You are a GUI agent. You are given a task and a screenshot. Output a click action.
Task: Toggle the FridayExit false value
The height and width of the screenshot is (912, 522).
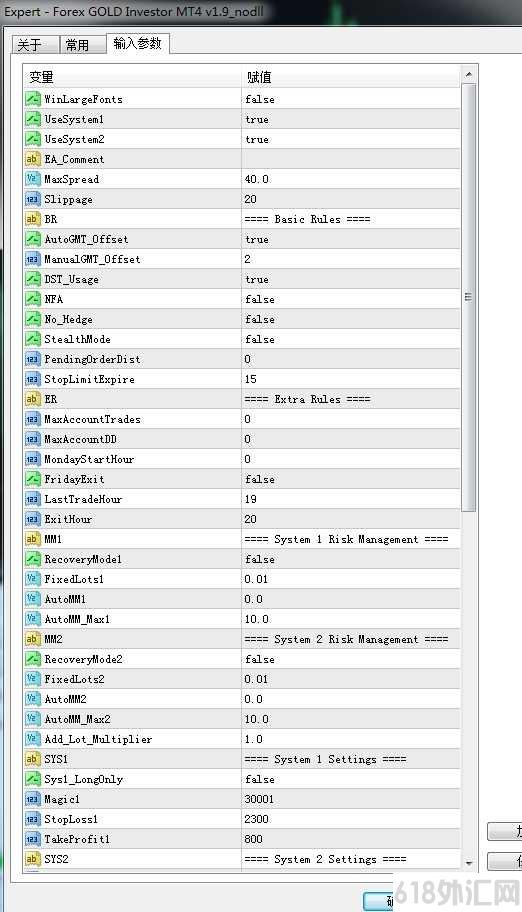point(350,479)
